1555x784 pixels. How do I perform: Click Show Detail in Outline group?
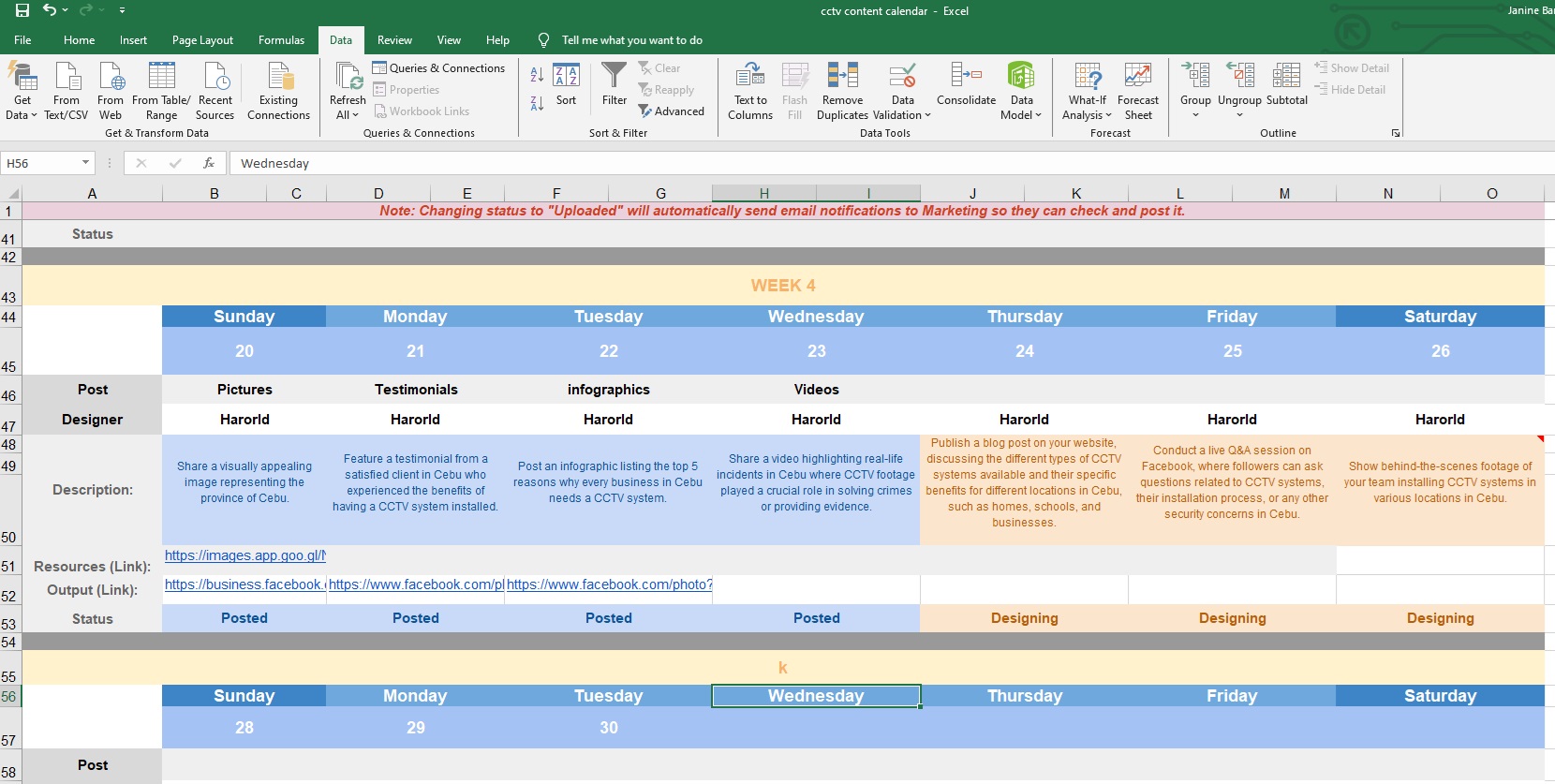1352,68
